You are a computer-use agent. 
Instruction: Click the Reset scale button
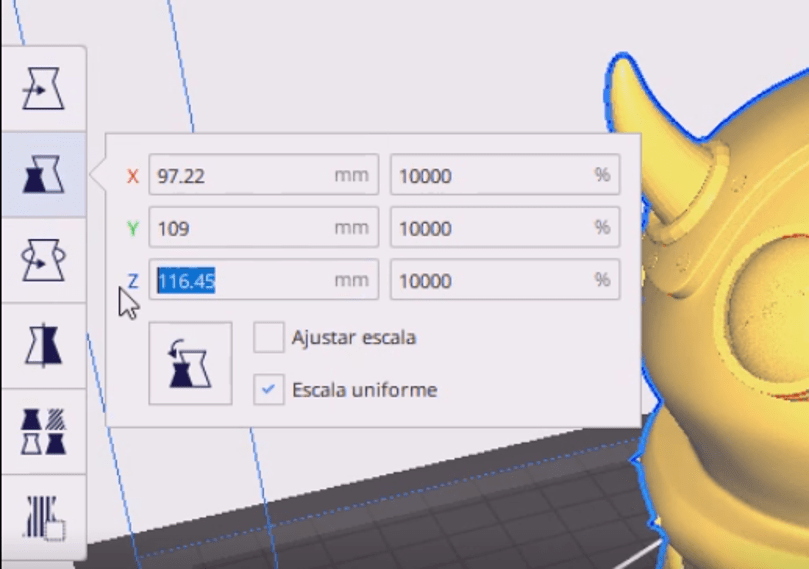190,363
